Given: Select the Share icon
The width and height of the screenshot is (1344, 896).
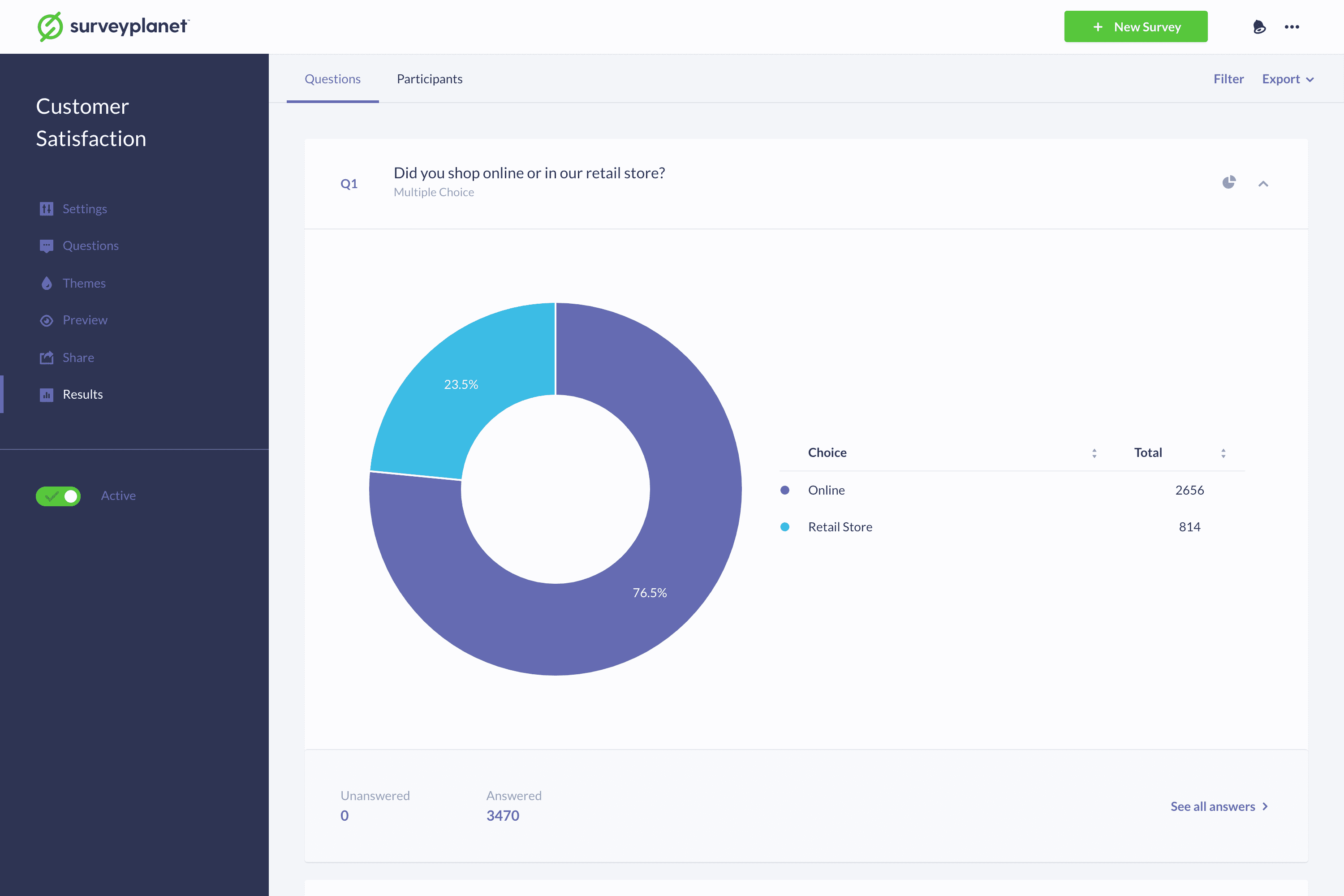Looking at the screenshot, I should [46, 357].
